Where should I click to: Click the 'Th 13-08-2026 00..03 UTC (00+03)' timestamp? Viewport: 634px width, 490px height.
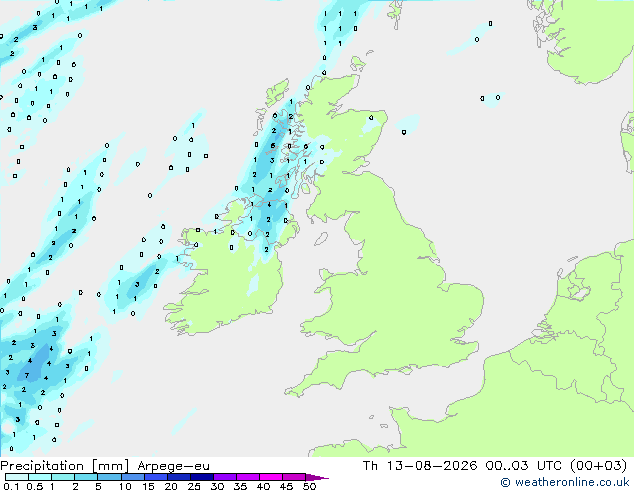[x=495, y=466]
